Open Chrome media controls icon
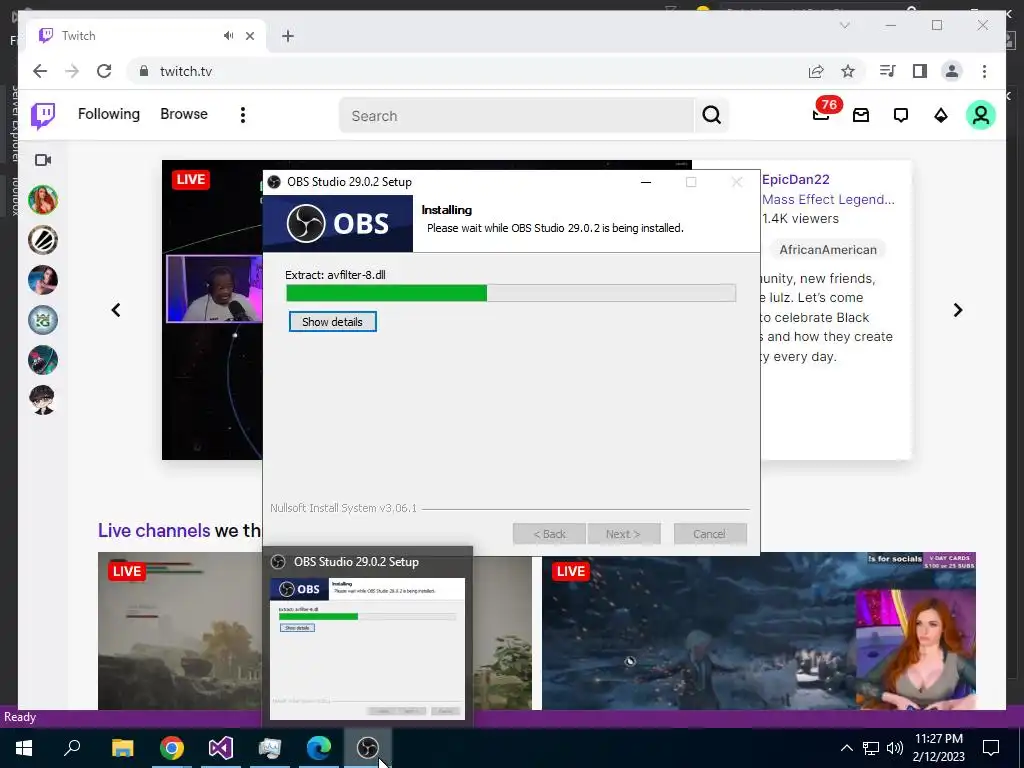This screenshot has height=768, width=1024. coord(887,71)
